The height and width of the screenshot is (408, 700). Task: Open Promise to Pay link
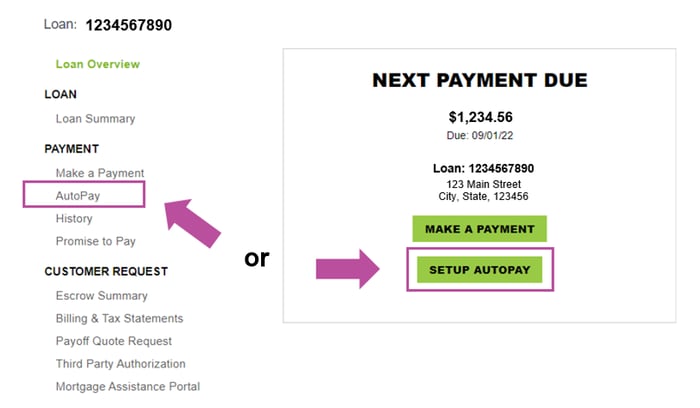point(96,241)
